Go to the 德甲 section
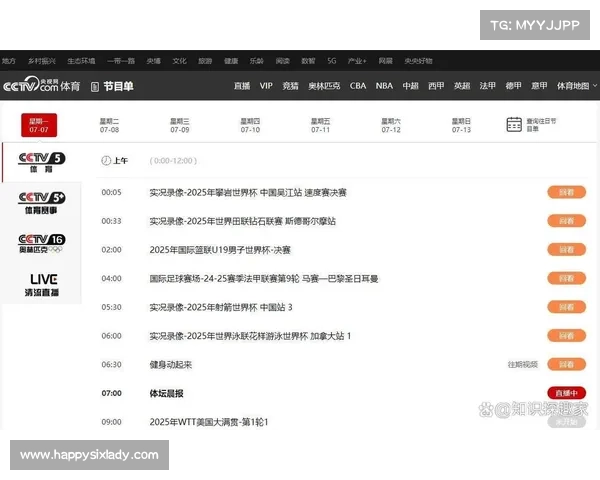600x480 pixels. pyautogui.click(x=514, y=86)
